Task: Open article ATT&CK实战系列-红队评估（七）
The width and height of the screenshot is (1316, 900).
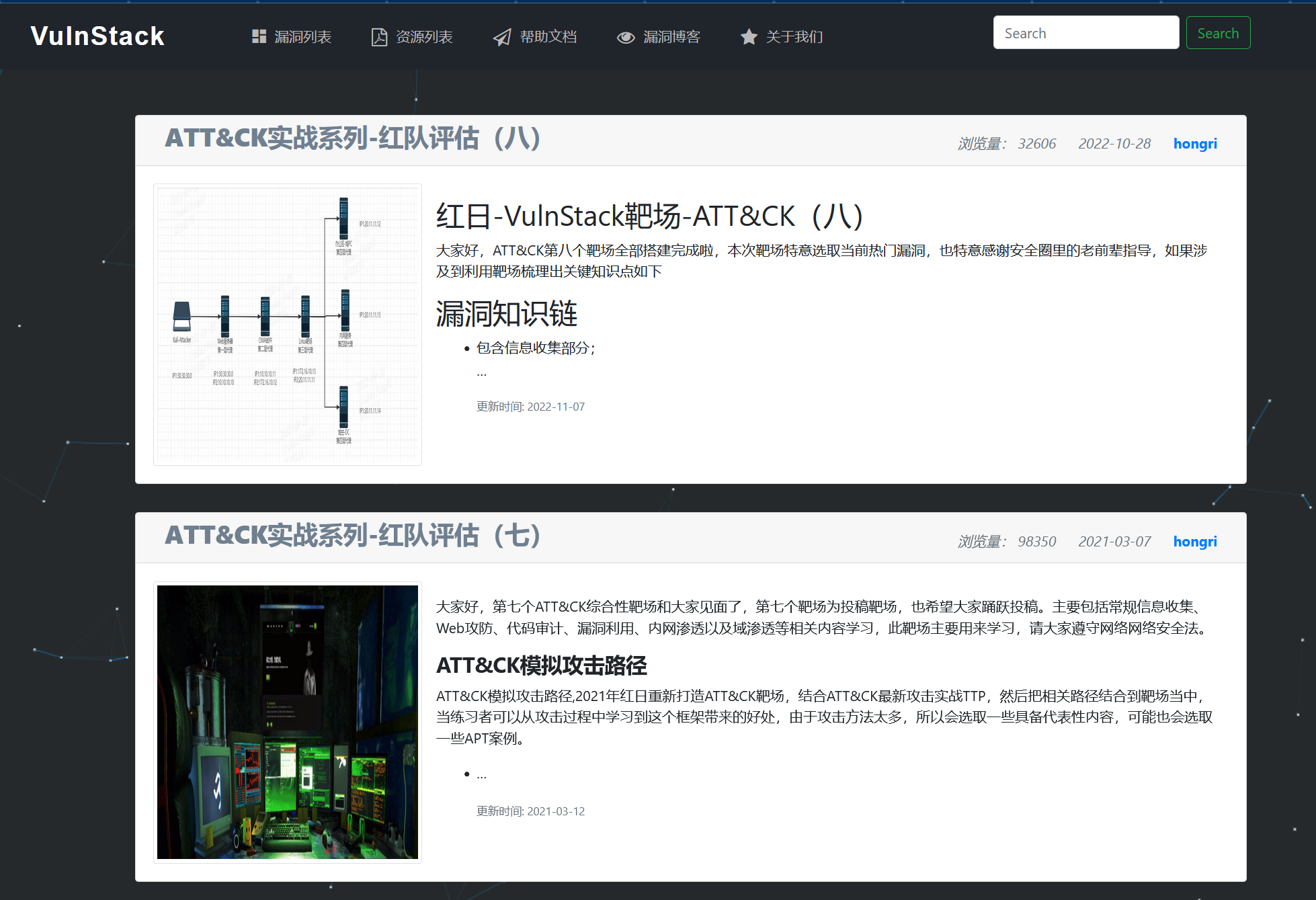Action: click(353, 536)
